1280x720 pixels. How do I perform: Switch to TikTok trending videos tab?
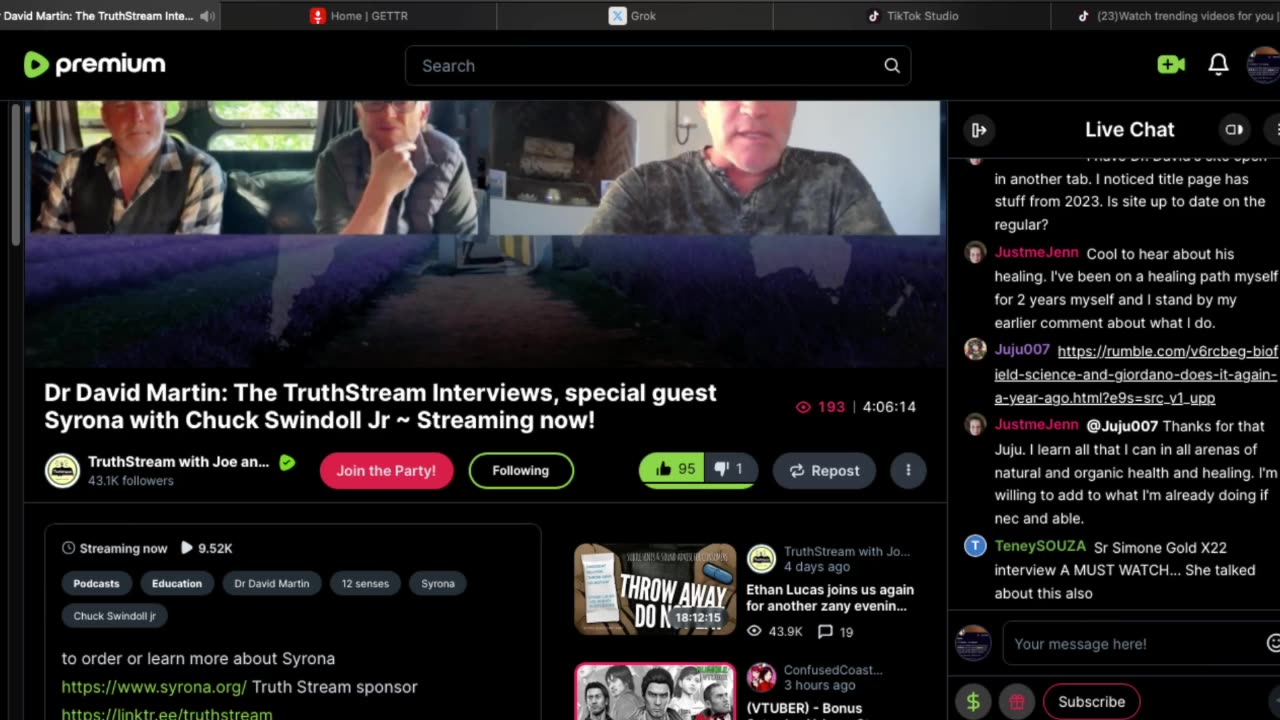[1165, 16]
